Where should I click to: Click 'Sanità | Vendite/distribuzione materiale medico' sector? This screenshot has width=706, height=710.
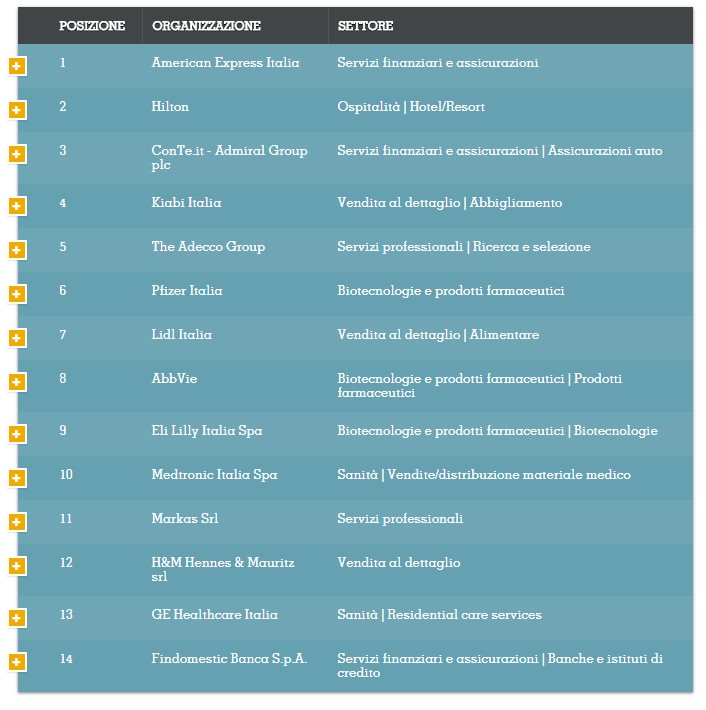[x=484, y=475]
